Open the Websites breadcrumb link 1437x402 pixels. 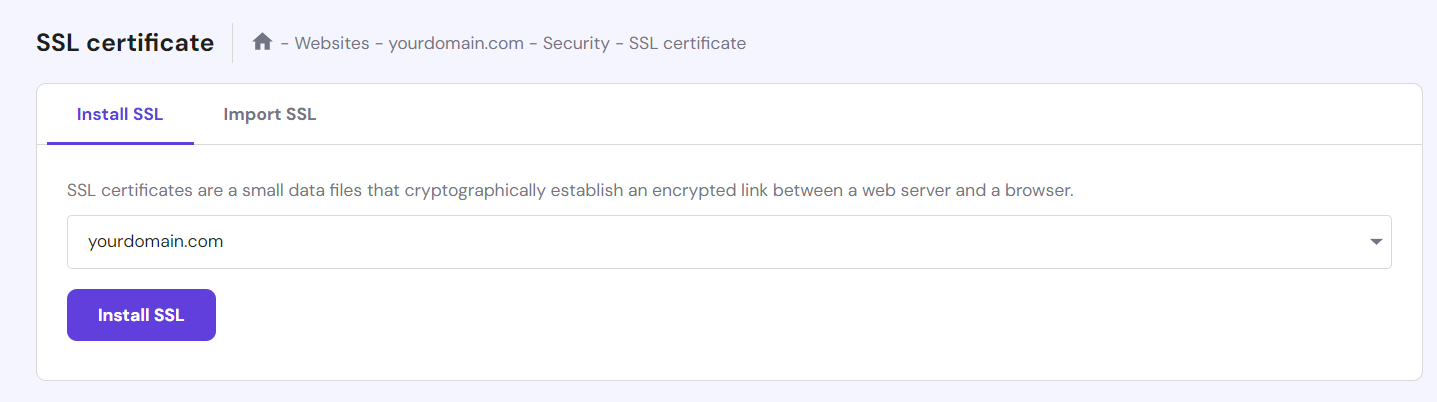(x=332, y=43)
